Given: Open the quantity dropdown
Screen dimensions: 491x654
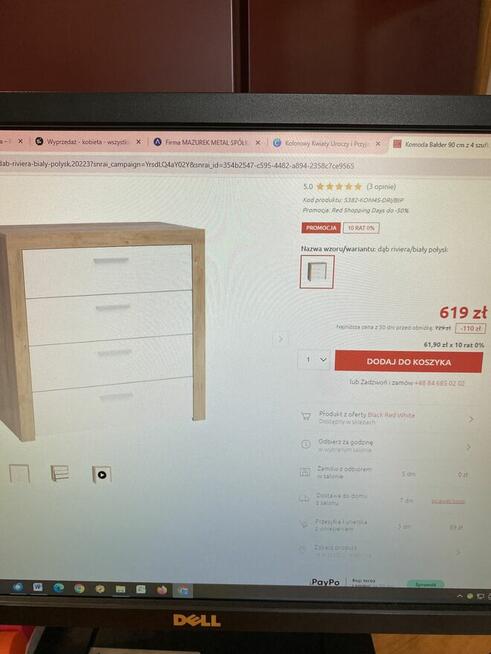Looking at the screenshot, I should (314, 359).
